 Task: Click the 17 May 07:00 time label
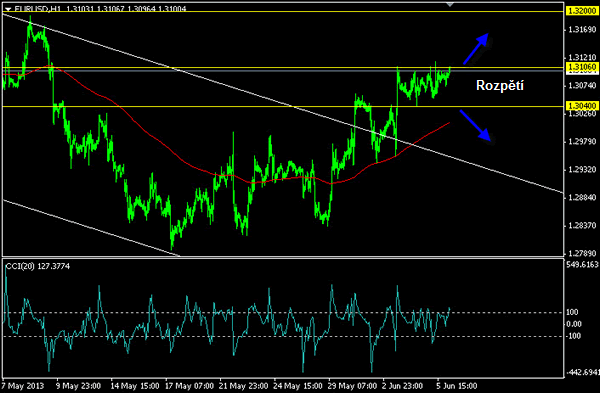(x=189, y=386)
